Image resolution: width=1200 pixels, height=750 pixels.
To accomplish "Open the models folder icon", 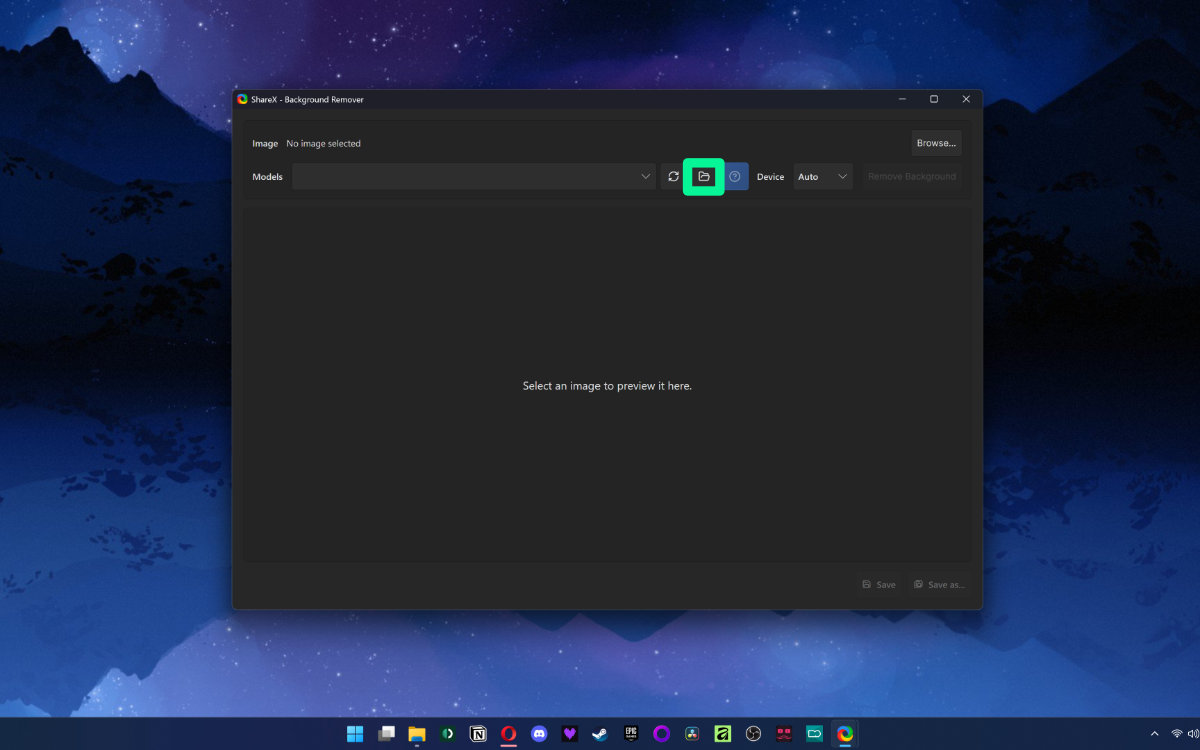I will 704,177.
